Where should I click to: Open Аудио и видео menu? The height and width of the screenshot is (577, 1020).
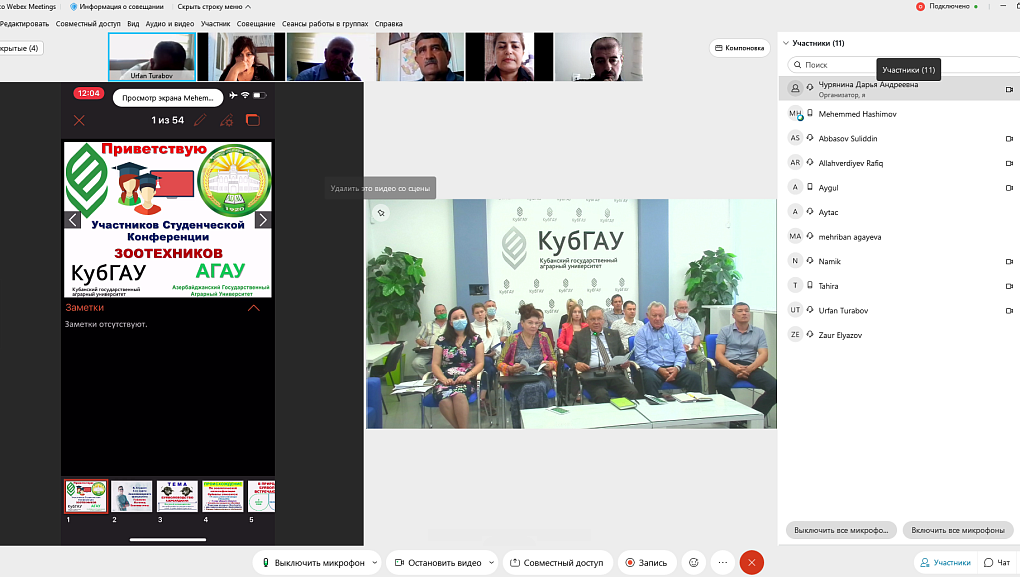(x=170, y=23)
